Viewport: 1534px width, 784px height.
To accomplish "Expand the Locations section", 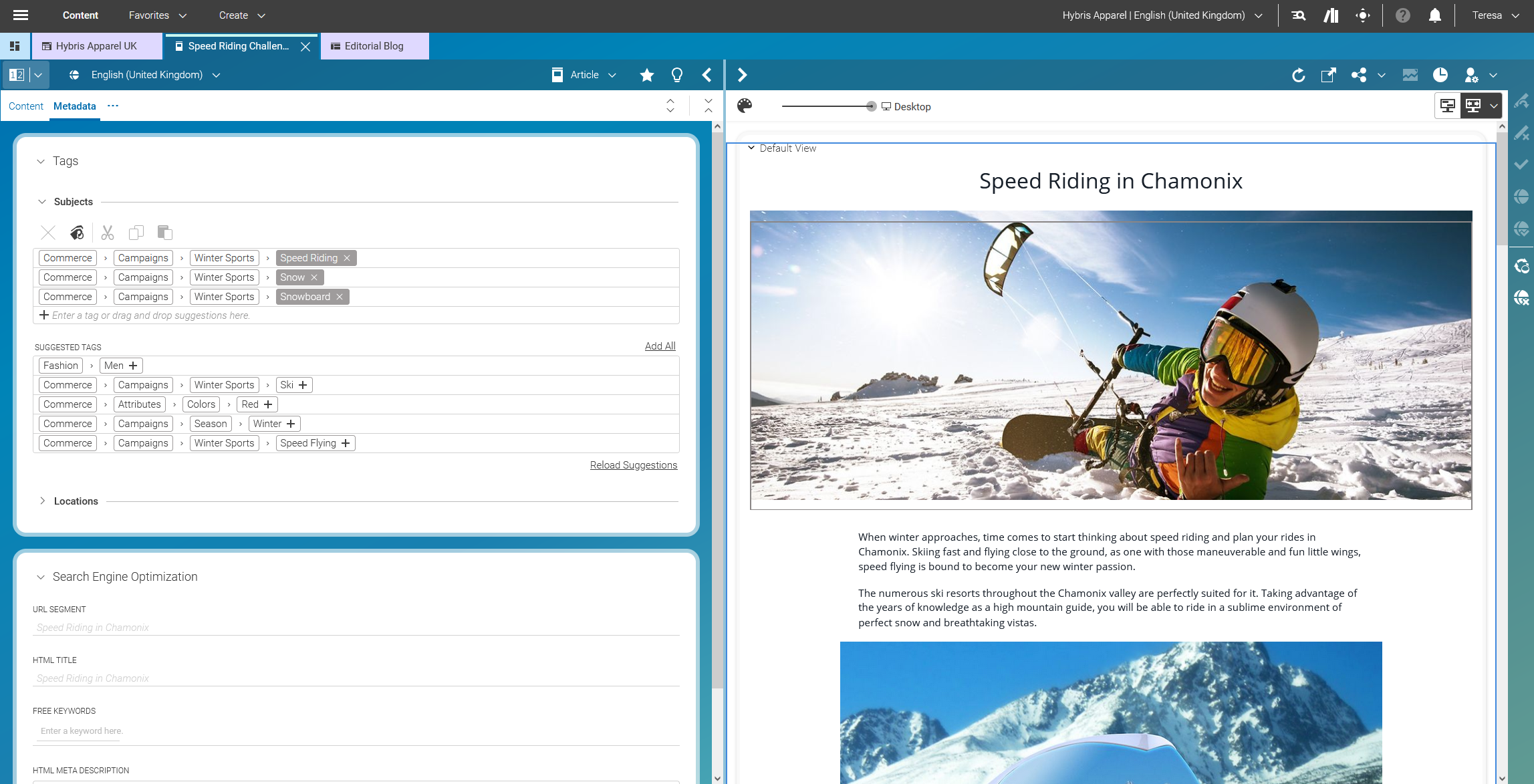I will [42, 501].
